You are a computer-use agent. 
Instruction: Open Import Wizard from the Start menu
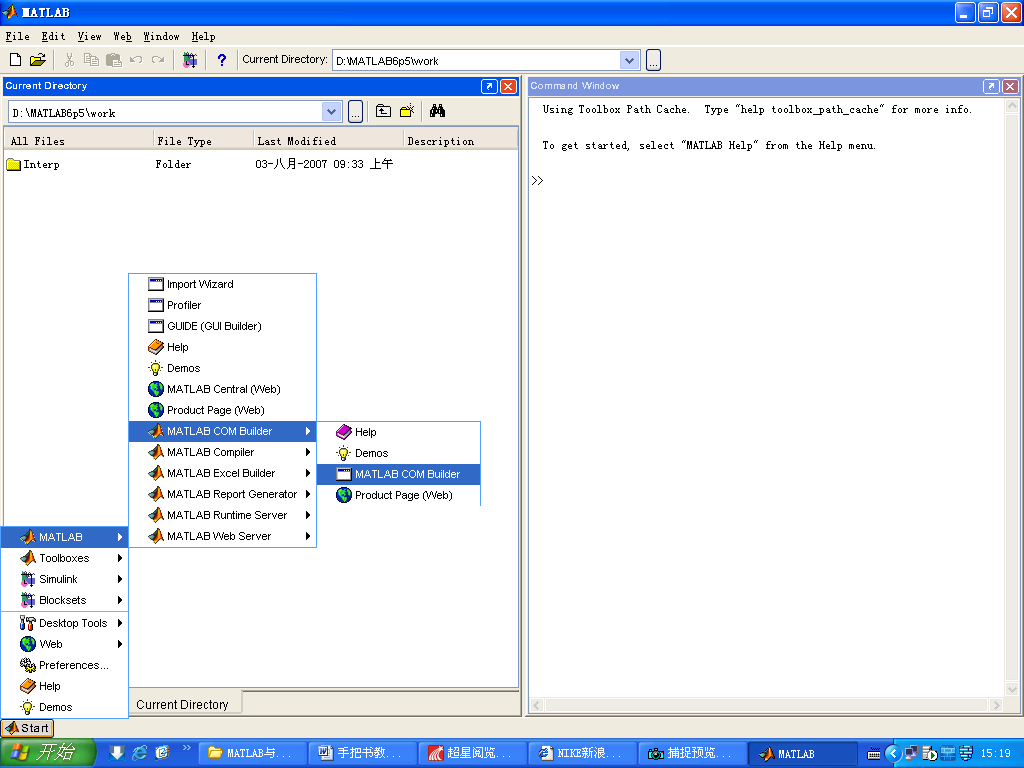pyautogui.click(x=223, y=284)
